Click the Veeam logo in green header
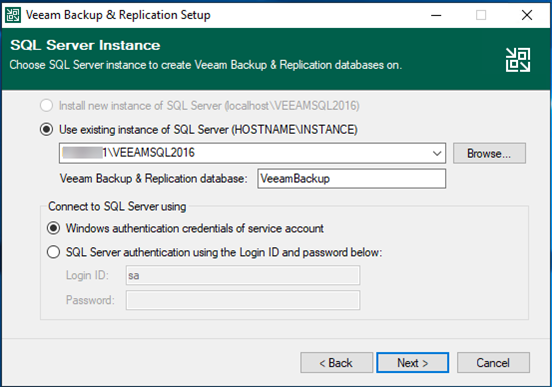This screenshot has width=552, height=387. 518,60
